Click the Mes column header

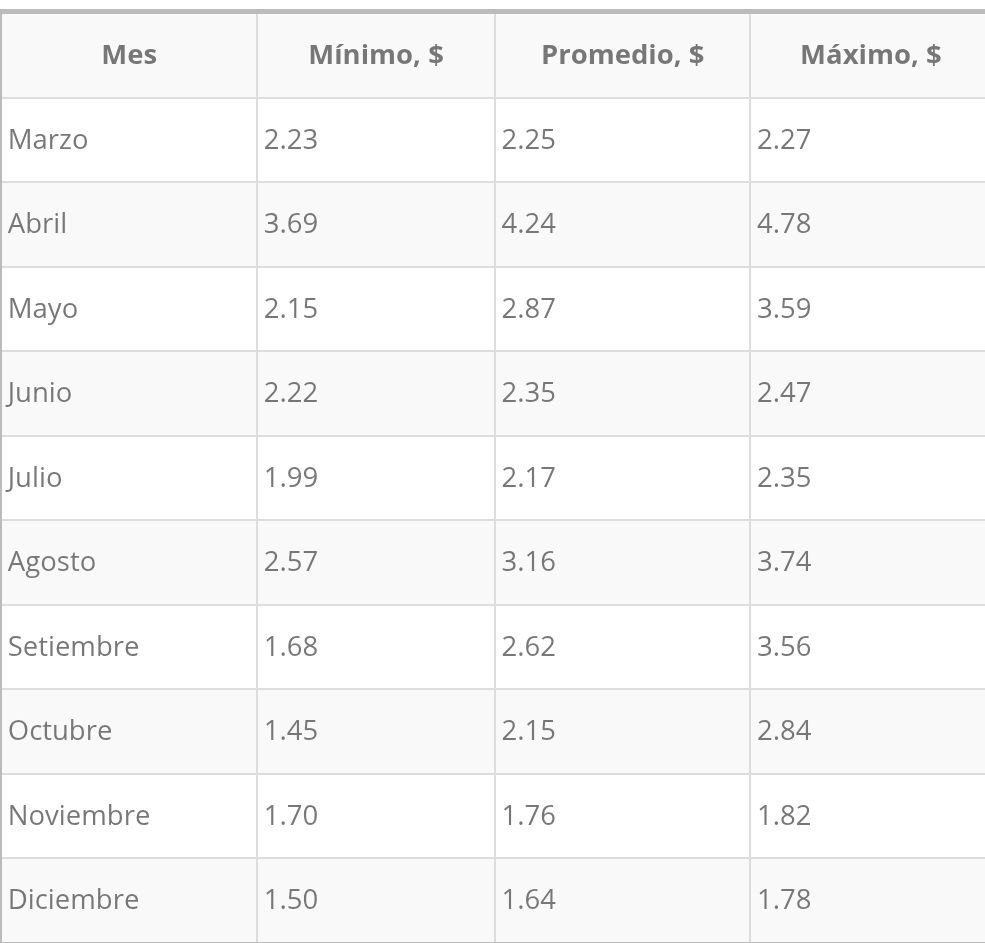click(129, 55)
